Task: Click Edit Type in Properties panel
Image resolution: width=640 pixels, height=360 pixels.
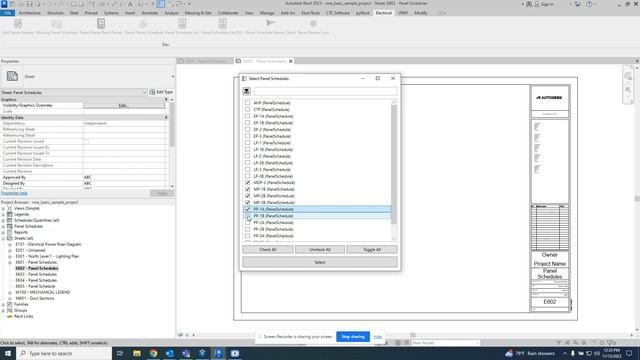Action: click(x=161, y=92)
